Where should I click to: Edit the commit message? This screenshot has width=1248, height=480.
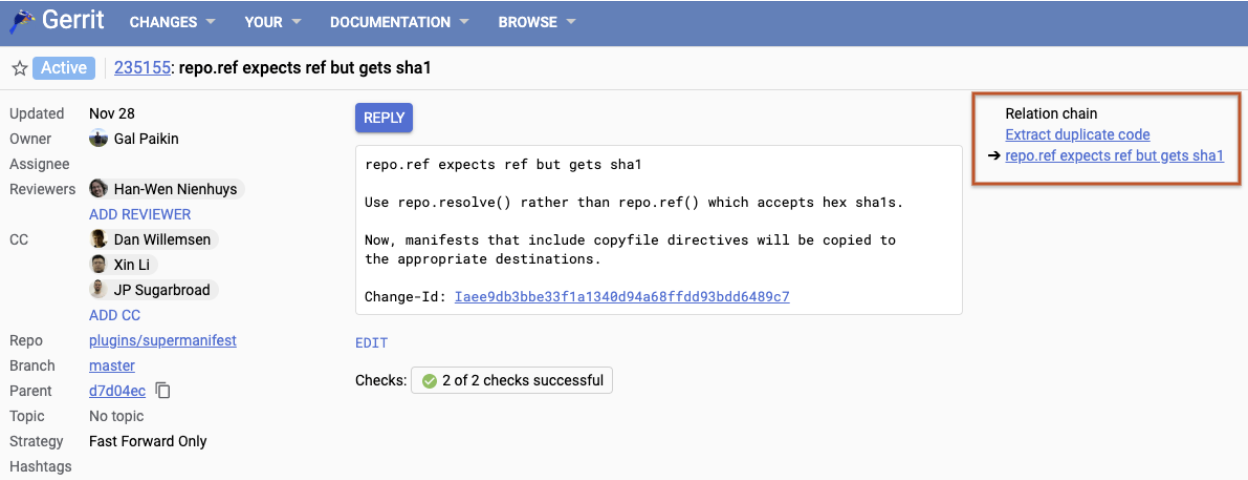[371, 343]
